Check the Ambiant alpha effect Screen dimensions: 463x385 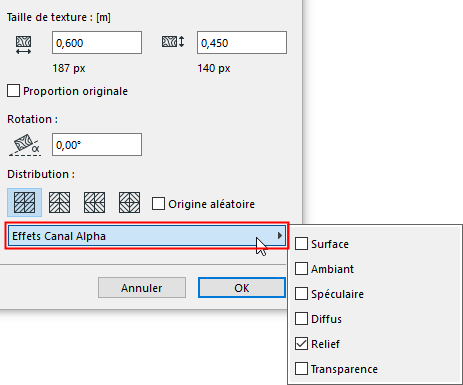tap(301, 269)
